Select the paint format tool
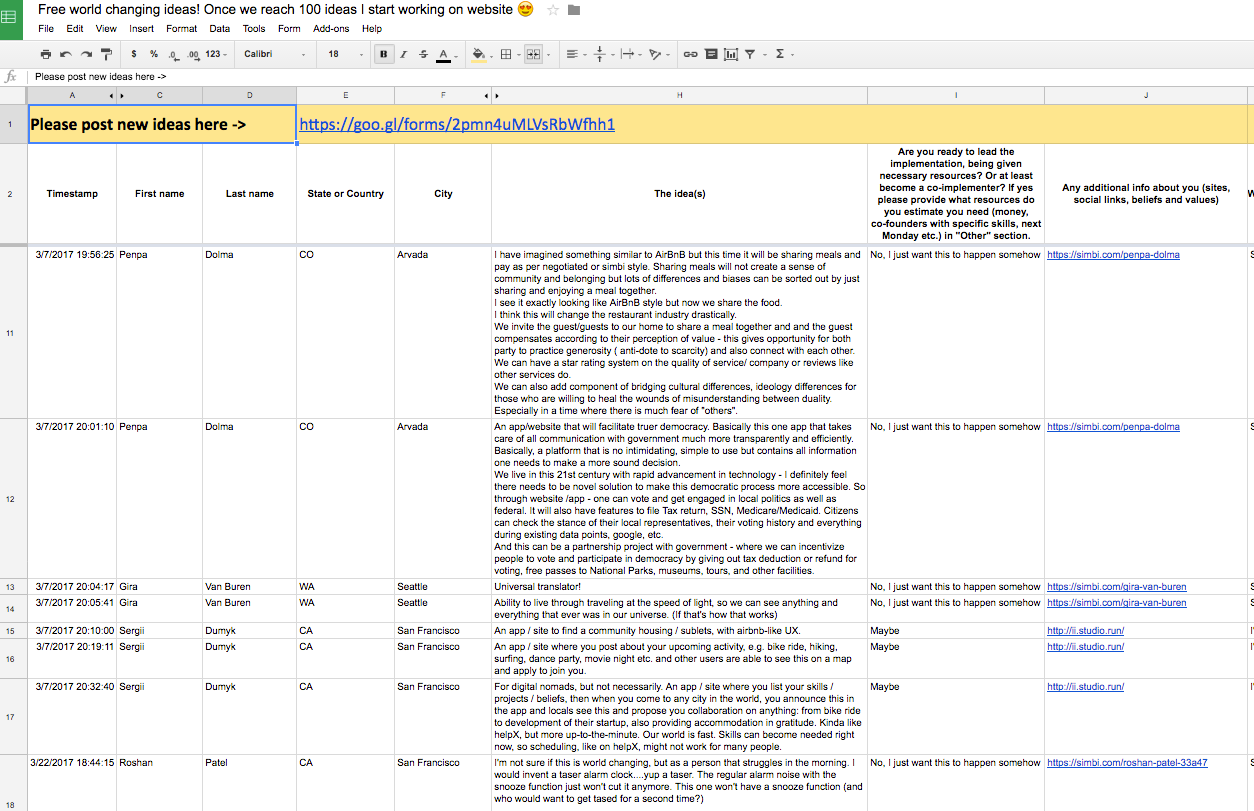The image size is (1254, 811). 106,54
